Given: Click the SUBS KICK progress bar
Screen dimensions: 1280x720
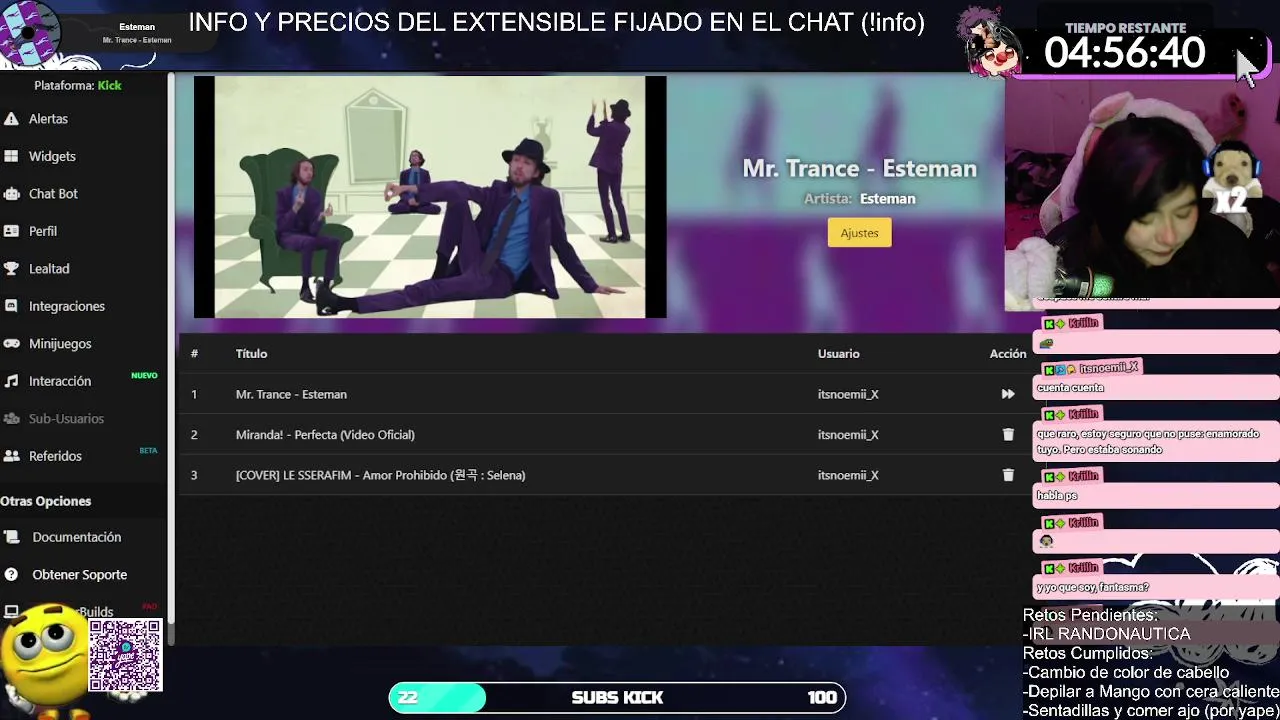Looking at the screenshot, I should [617, 698].
